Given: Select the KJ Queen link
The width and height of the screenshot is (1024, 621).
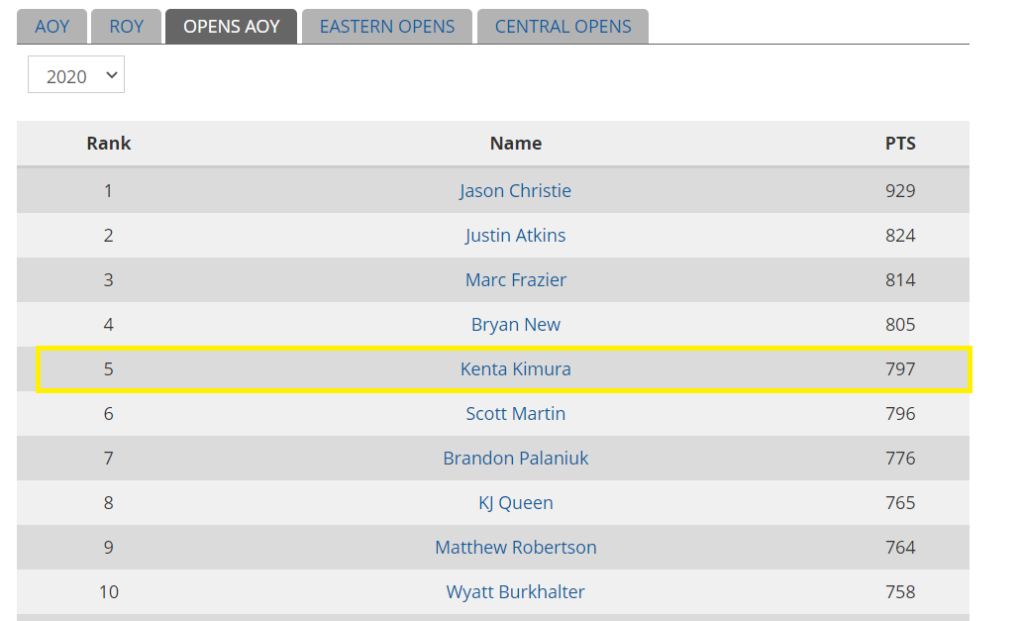Looking at the screenshot, I should [x=515, y=503].
